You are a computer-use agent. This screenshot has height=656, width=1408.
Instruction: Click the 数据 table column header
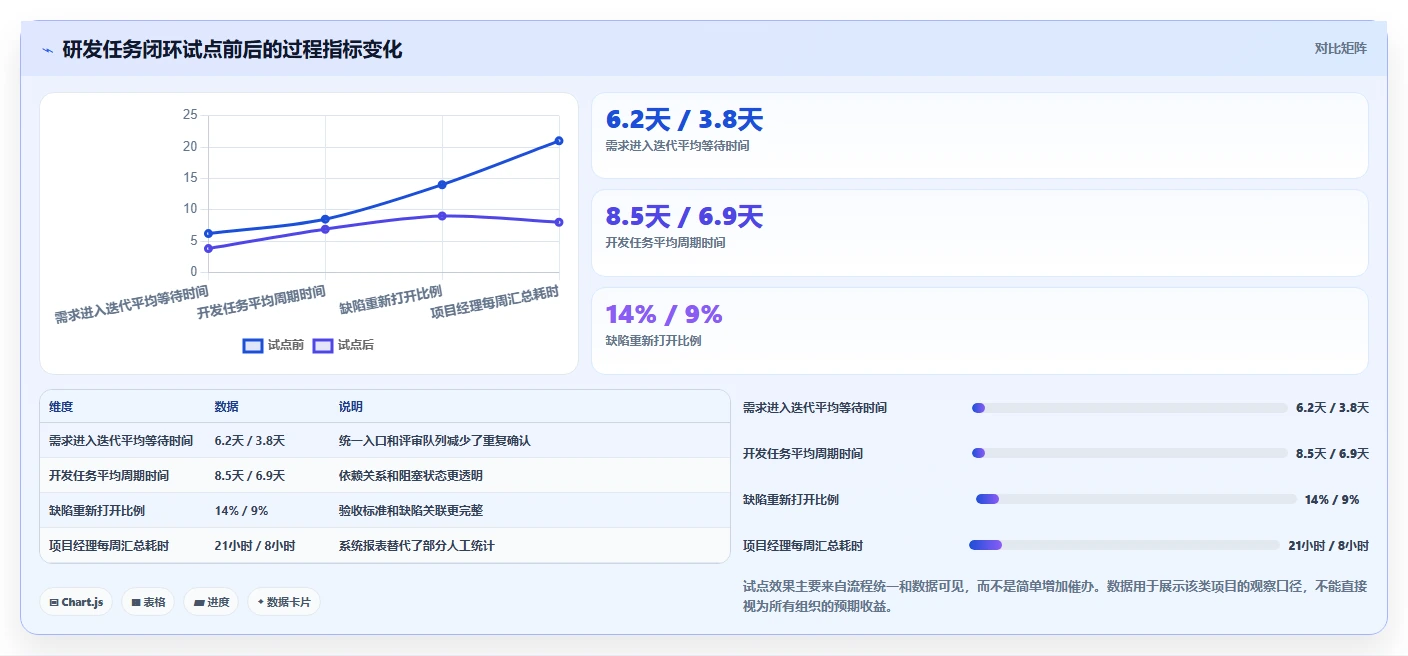coord(226,407)
